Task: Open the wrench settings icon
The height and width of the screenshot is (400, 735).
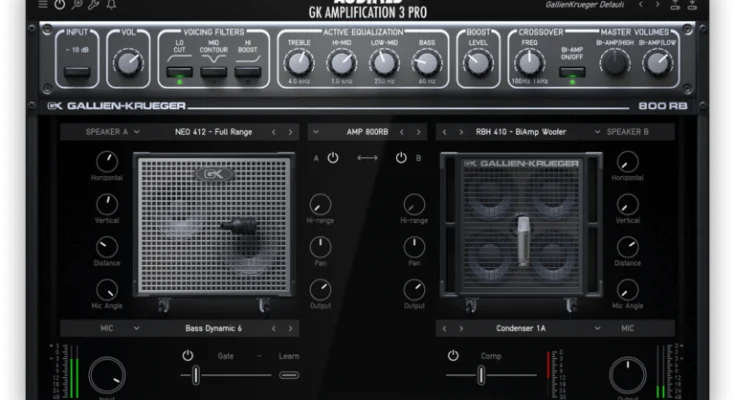Action: pyautogui.click(x=94, y=5)
